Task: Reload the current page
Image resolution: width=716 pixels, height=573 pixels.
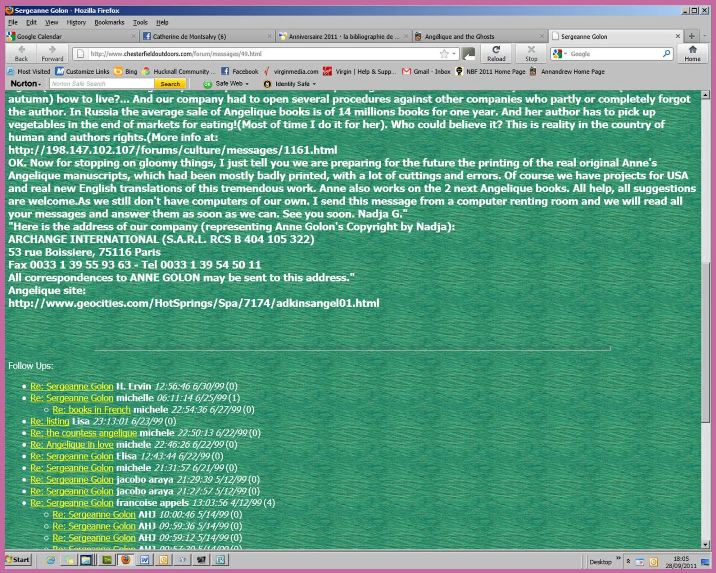Action: pyautogui.click(x=496, y=53)
